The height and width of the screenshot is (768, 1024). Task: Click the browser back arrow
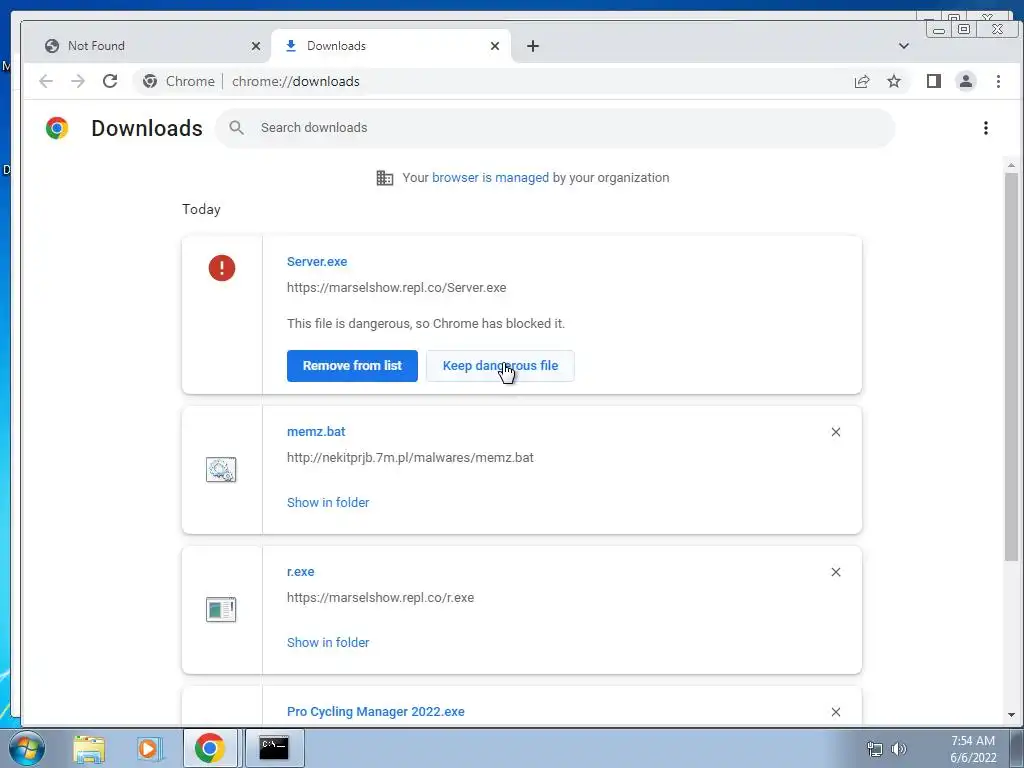click(x=46, y=81)
